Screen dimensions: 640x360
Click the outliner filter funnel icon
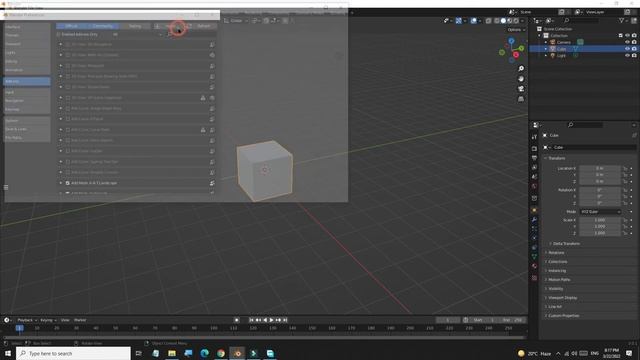[x=621, y=20]
